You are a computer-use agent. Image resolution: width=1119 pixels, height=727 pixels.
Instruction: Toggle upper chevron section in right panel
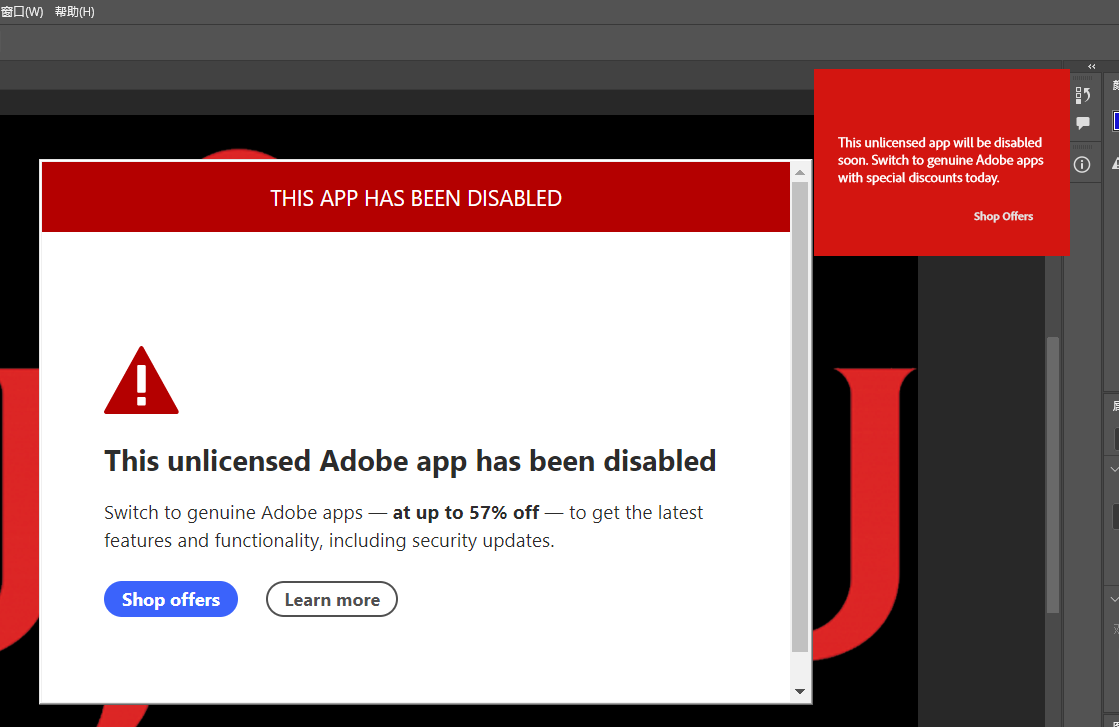pyautogui.click(x=1114, y=468)
